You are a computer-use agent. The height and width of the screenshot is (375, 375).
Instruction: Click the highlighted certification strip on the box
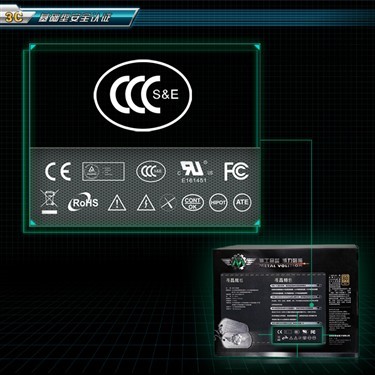coord(297,335)
